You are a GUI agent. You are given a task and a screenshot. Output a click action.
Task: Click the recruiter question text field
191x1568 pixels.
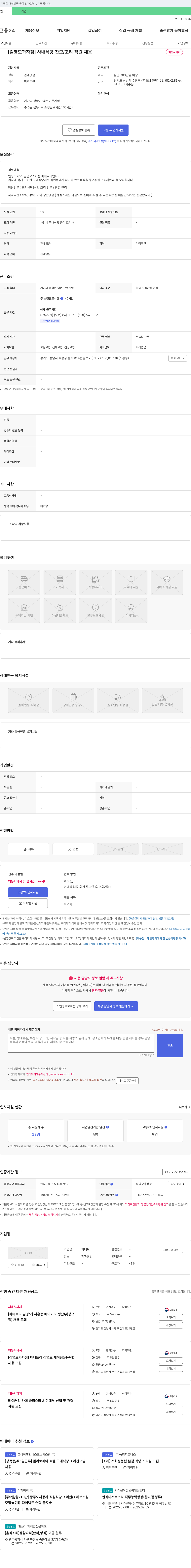(x=81, y=1043)
